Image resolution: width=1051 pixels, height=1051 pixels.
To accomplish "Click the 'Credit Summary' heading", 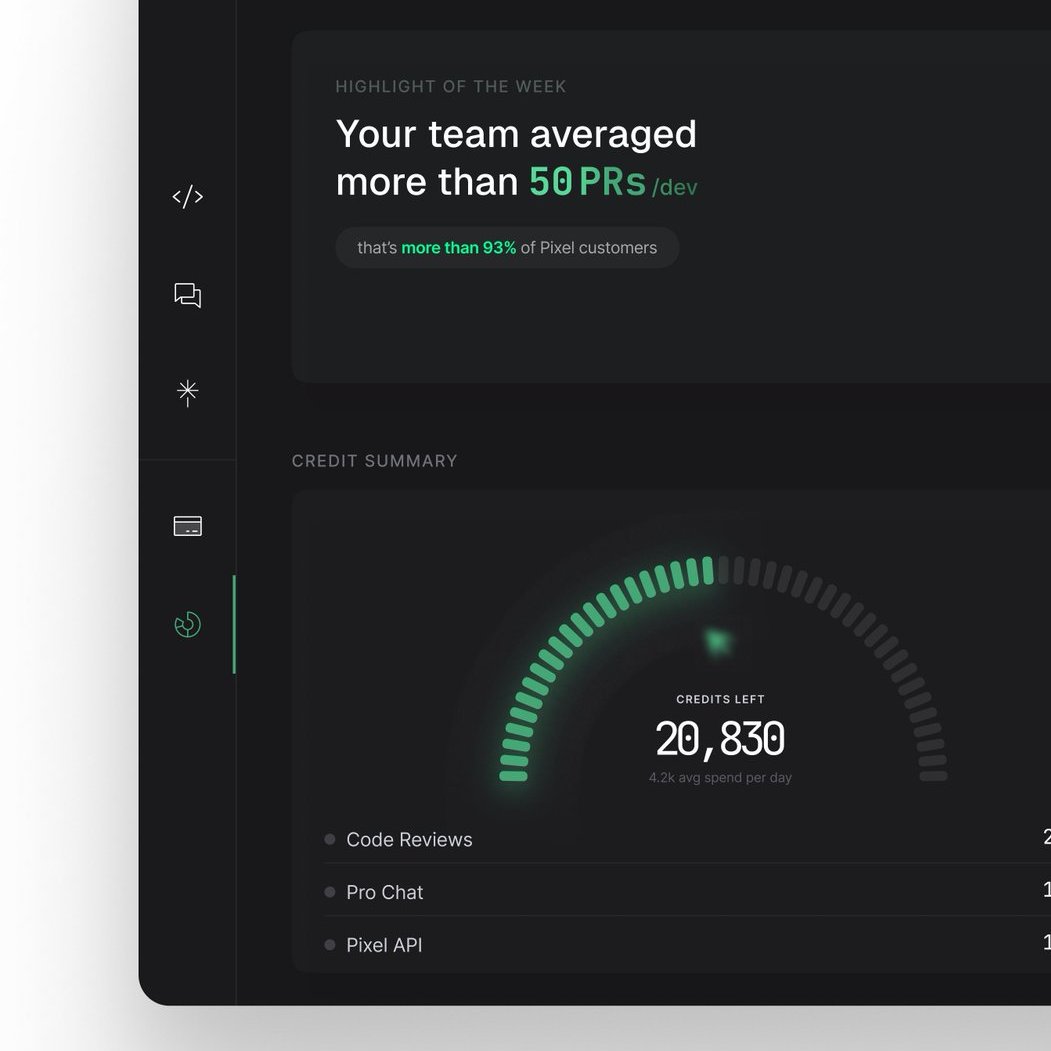I will pos(375,461).
